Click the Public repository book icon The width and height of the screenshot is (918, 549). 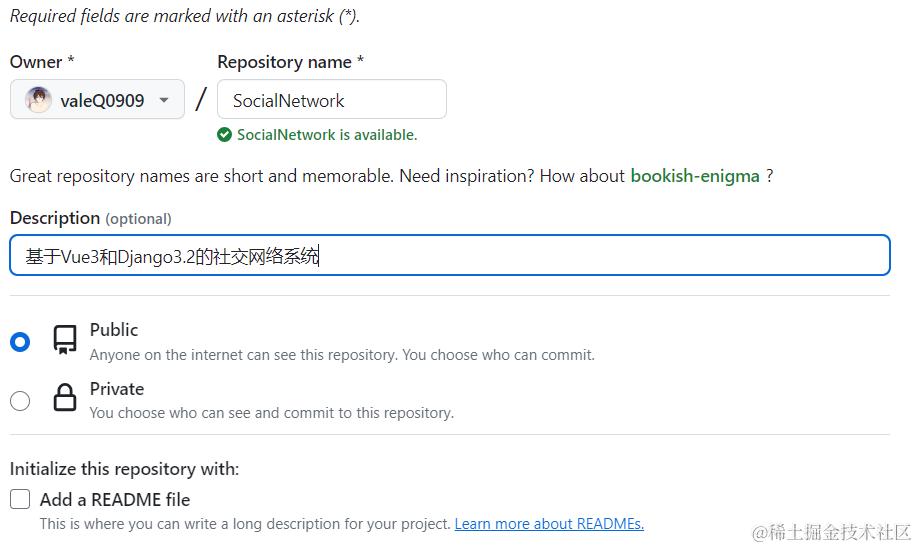point(65,340)
